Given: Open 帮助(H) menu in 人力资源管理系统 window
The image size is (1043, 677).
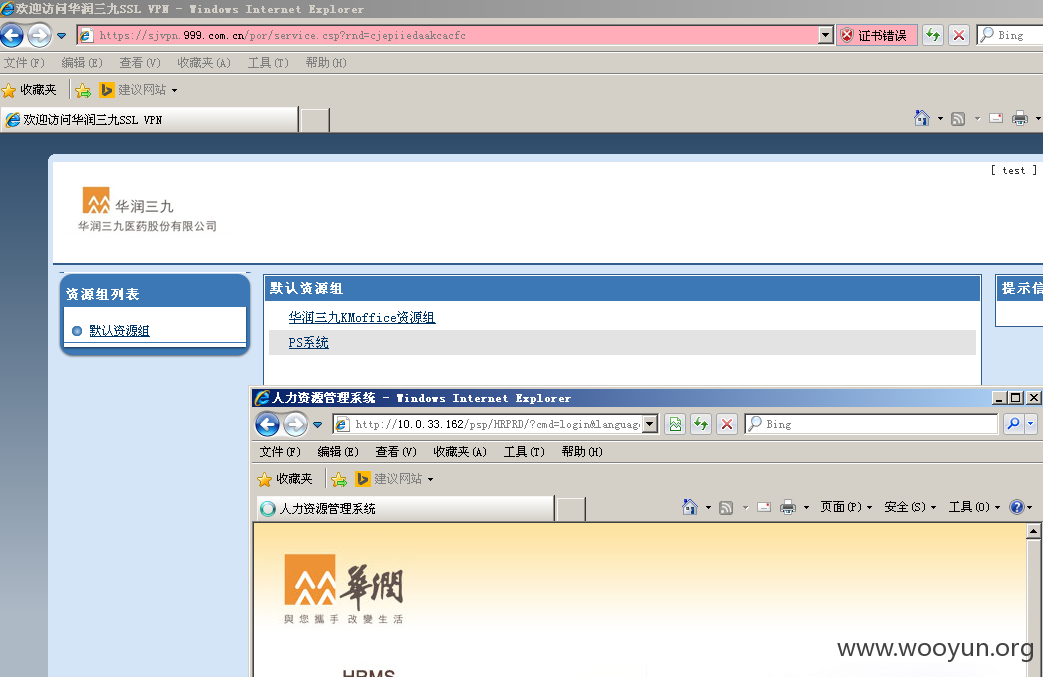Looking at the screenshot, I should click(x=582, y=452).
